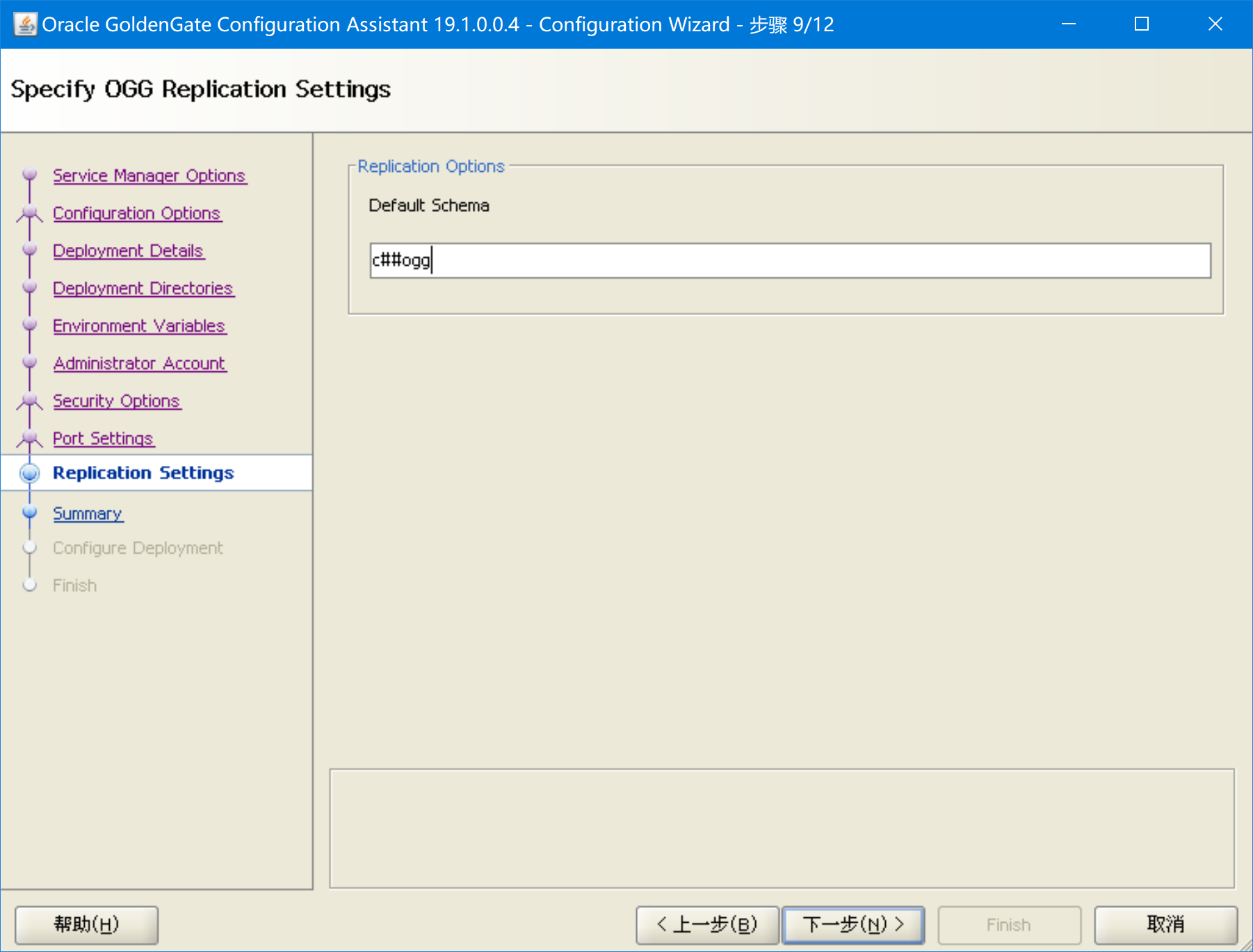Click the 'Specify OGG Replication Settings' heading
The width and height of the screenshot is (1253, 952).
tap(201, 90)
